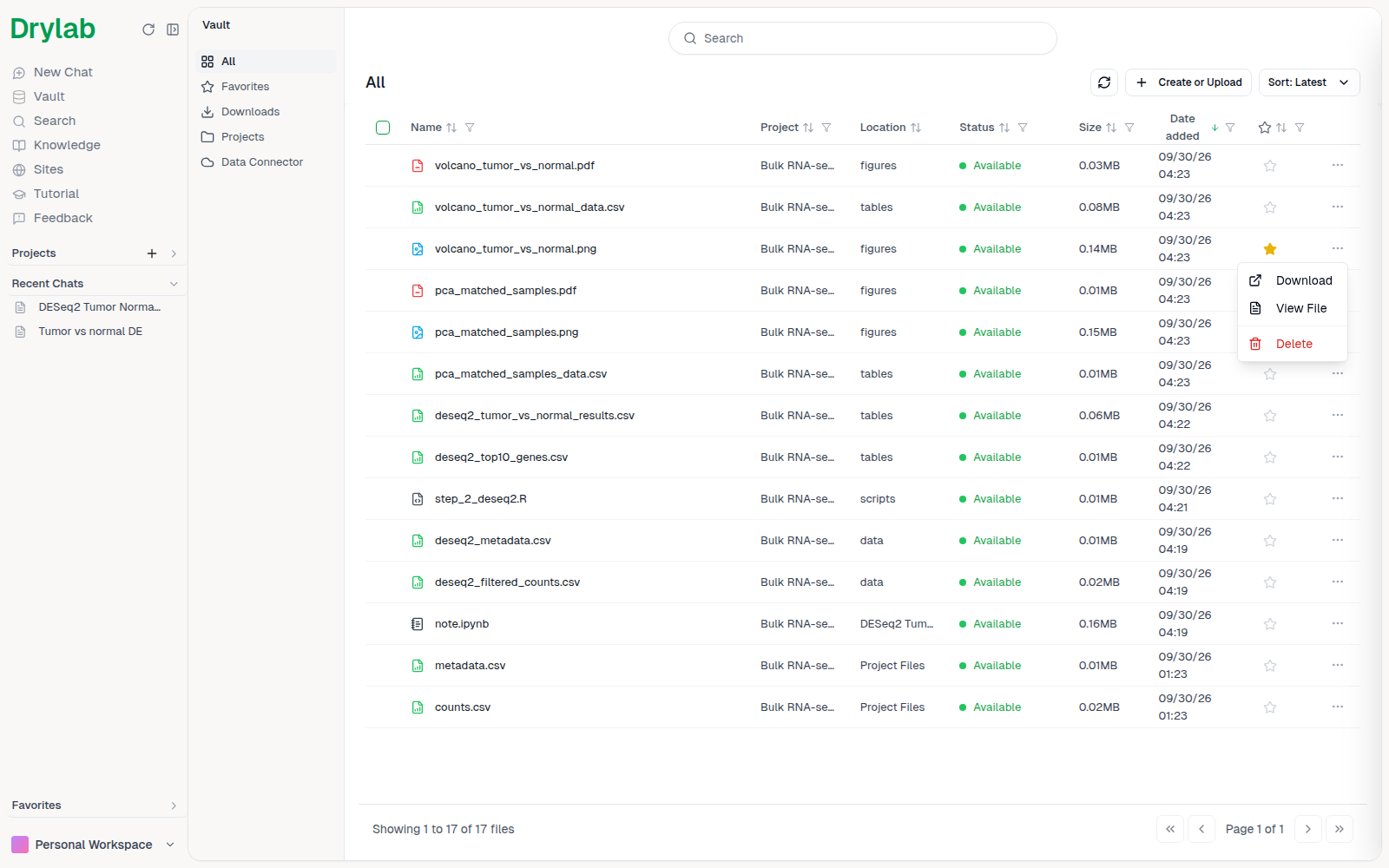The width and height of the screenshot is (1389, 868).
Task: Tick the select-all files checkbox
Action: (383, 128)
